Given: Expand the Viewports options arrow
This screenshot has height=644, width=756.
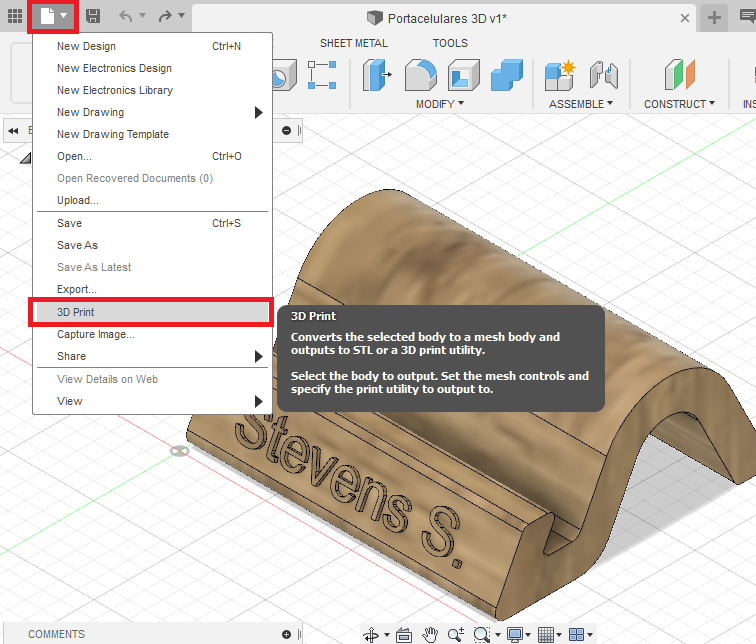Looking at the screenshot, I should [x=590, y=635].
